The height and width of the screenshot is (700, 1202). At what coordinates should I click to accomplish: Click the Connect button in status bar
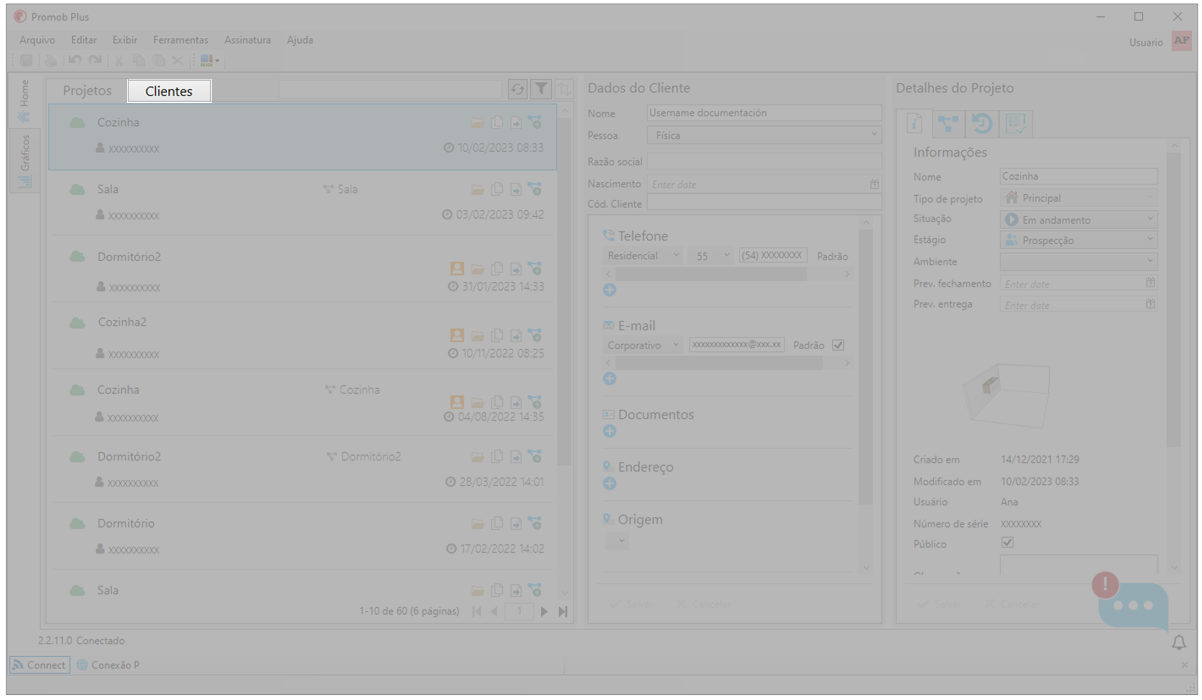point(40,665)
